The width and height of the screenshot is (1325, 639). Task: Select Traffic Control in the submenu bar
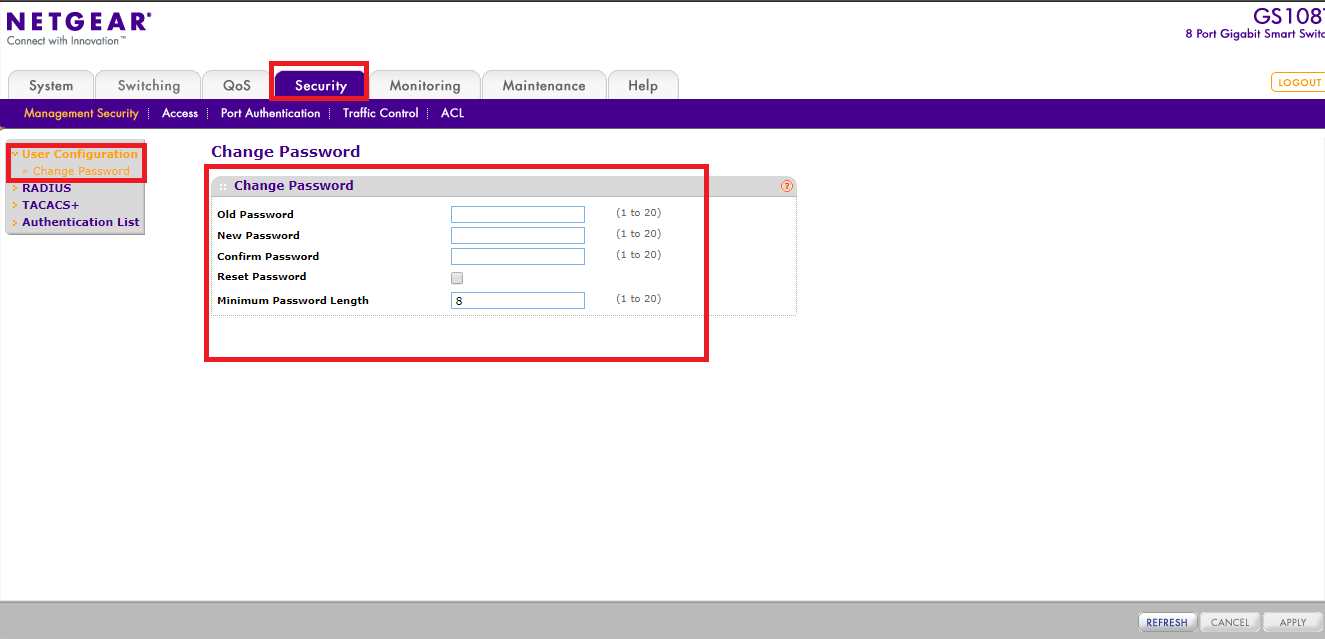pos(380,114)
